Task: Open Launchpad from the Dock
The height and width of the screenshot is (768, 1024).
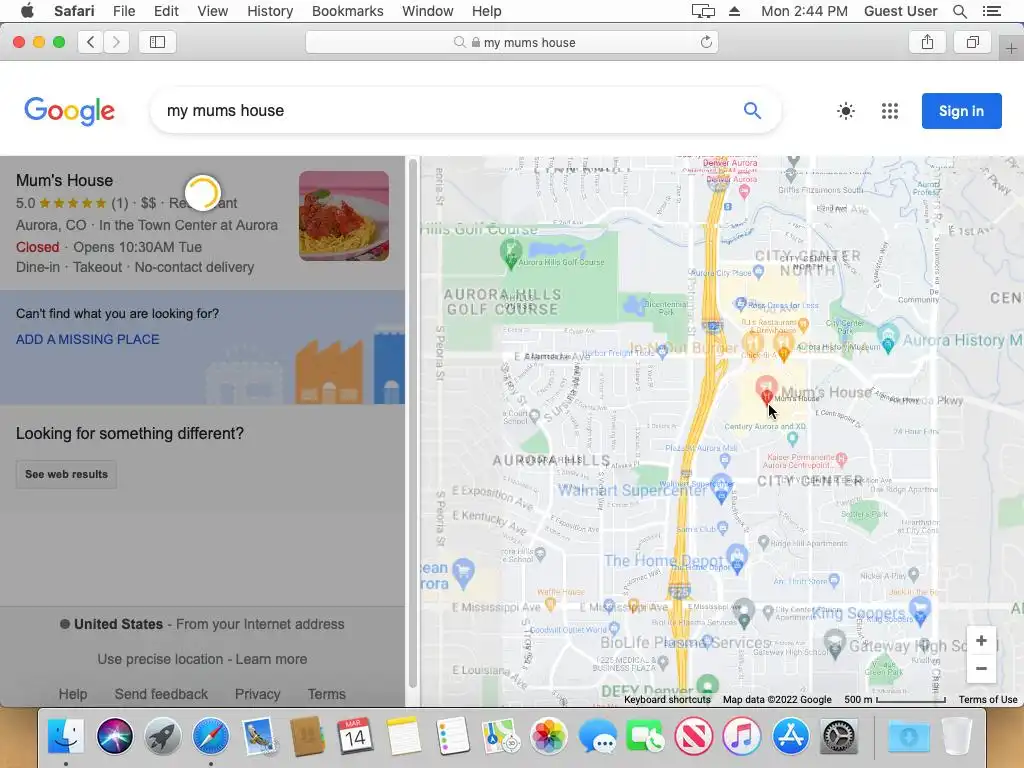Action: 162,735
